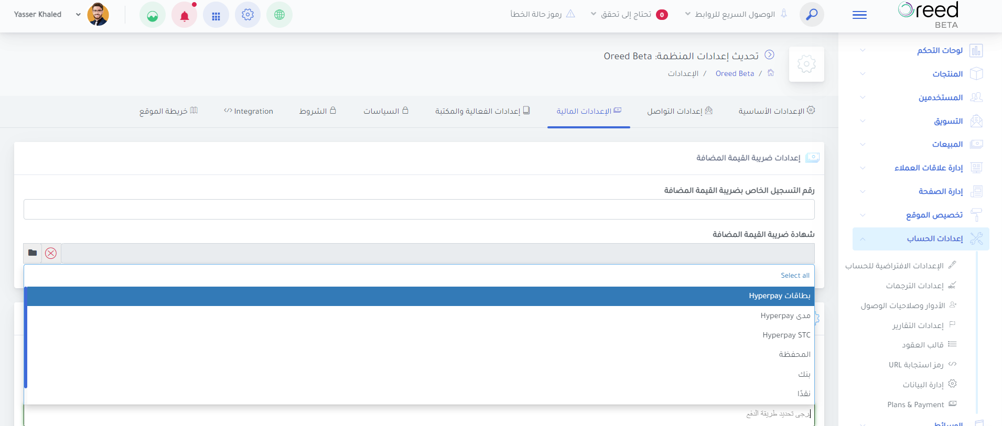This screenshot has height=426, width=1002.
Task: Open إعدادات التقارير submenu item
Action: point(924,325)
